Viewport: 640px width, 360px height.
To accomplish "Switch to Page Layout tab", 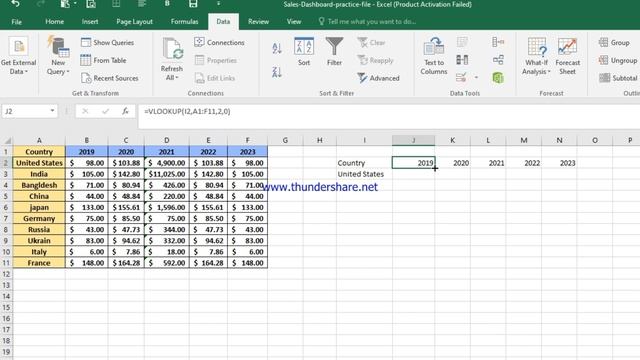I will (x=134, y=22).
